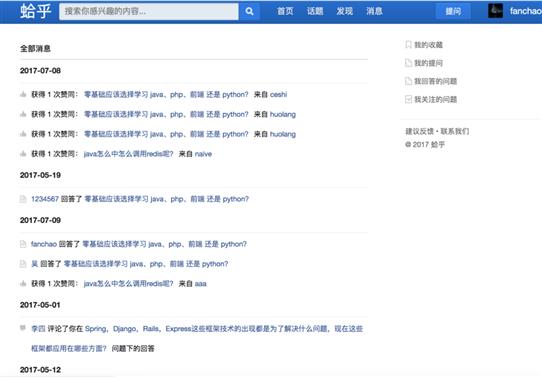542x379 pixels.
Task: Click the bookmark icon beside 我的收藏
Action: point(408,45)
